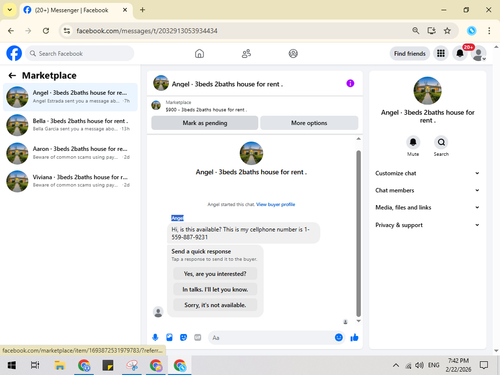Open the Groups icon in top navigation
The image size is (500, 375).
[293, 53]
